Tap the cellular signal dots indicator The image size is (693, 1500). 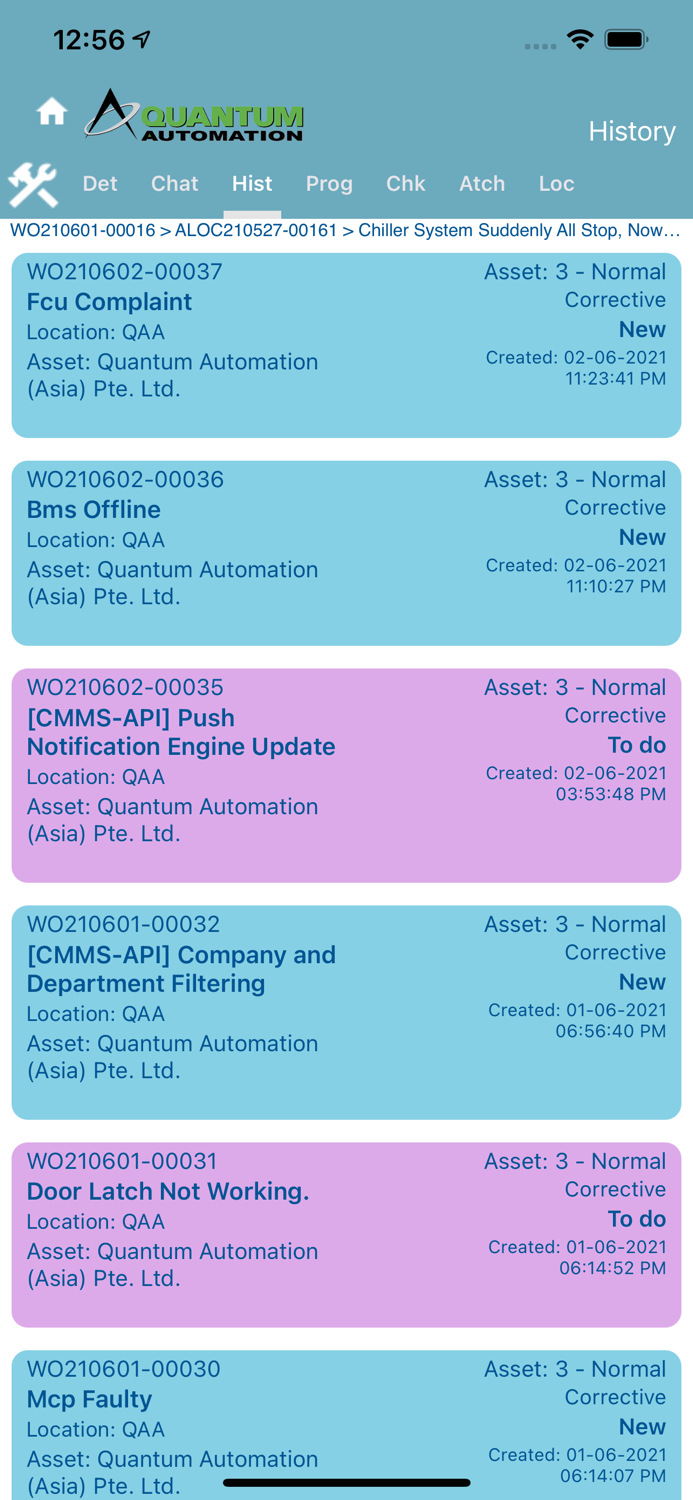[x=539, y=47]
